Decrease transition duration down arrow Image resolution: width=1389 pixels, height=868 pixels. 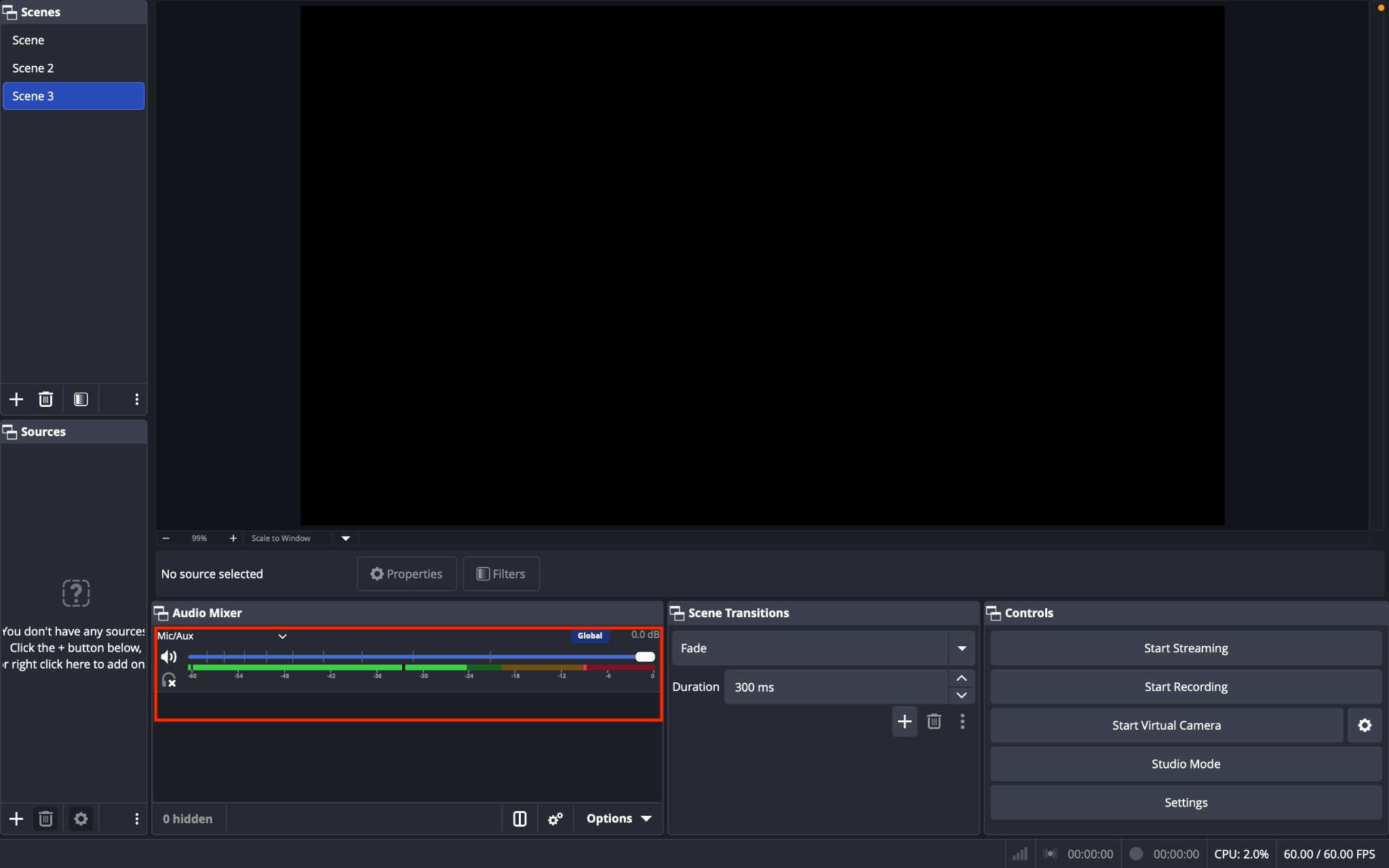click(961, 695)
